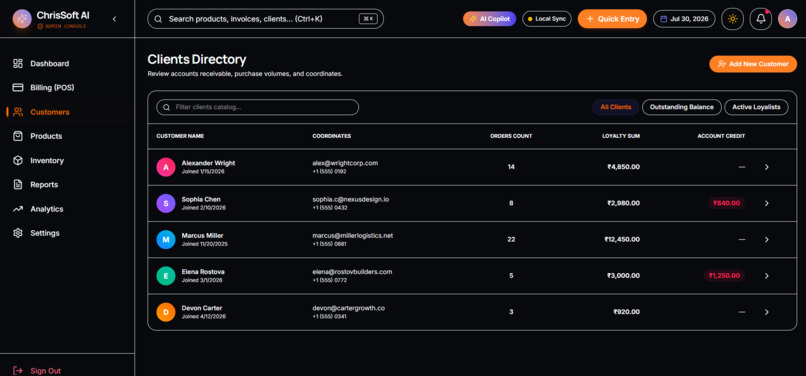Click the Settings gear icon
This screenshot has height=376, width=806.
pyautogui.click(x=18, y=233)
